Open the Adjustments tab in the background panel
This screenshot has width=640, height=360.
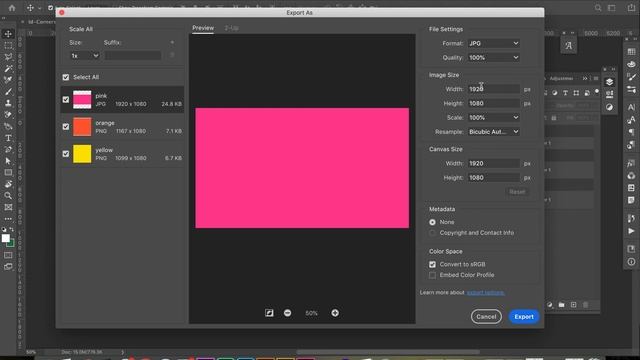coord(561,78)
